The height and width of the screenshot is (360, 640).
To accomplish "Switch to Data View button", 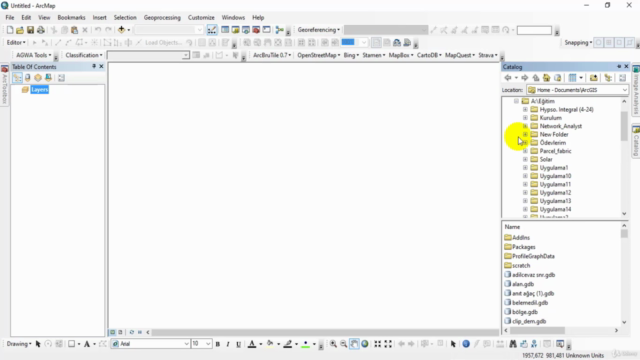I will pos(113,332).
